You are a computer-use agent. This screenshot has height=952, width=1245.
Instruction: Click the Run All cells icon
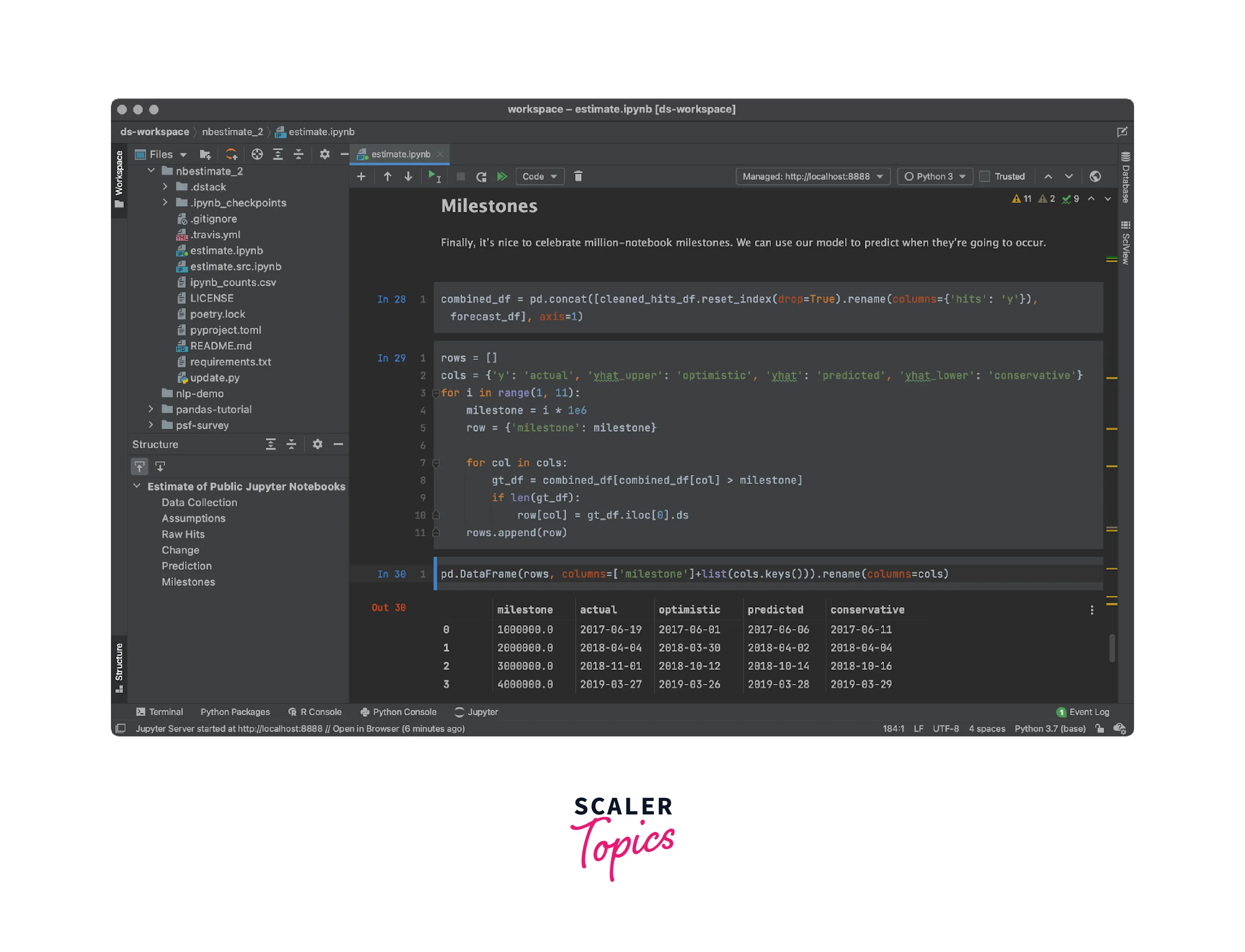tap(502, 176)
